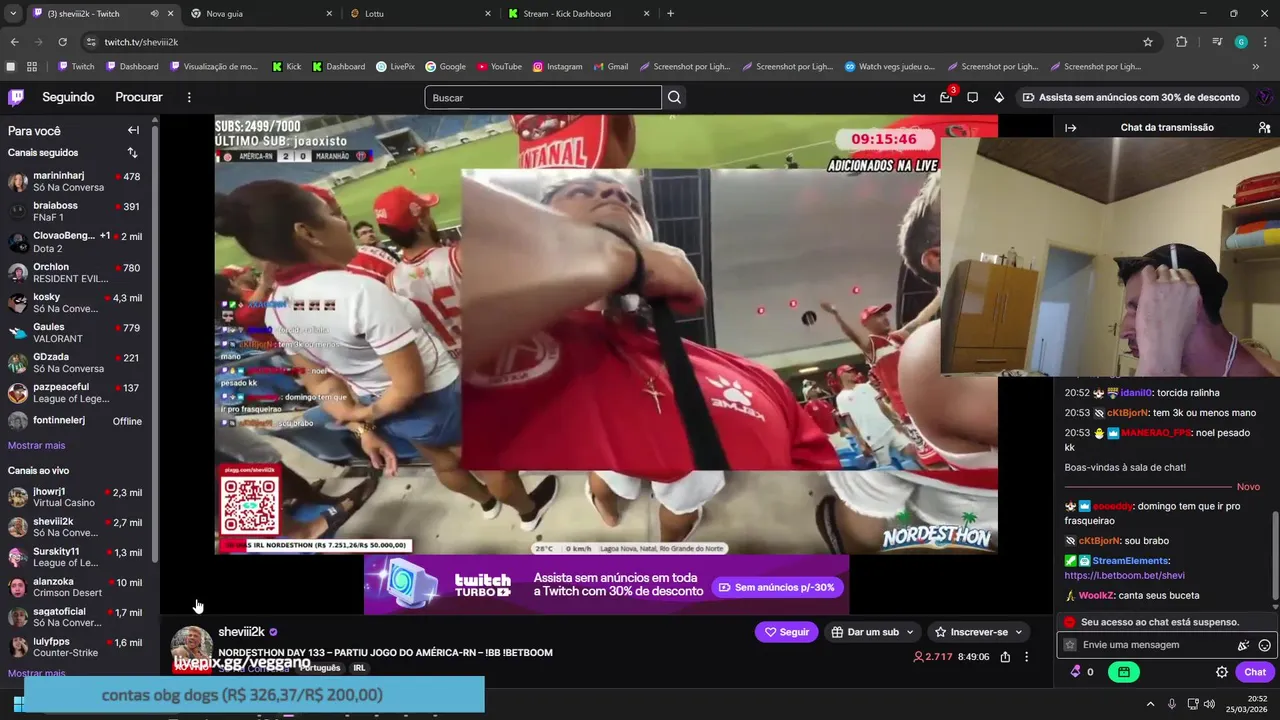
Task: Open Chrome tab search dropdown arrow
Action: (x=13, y=14)
